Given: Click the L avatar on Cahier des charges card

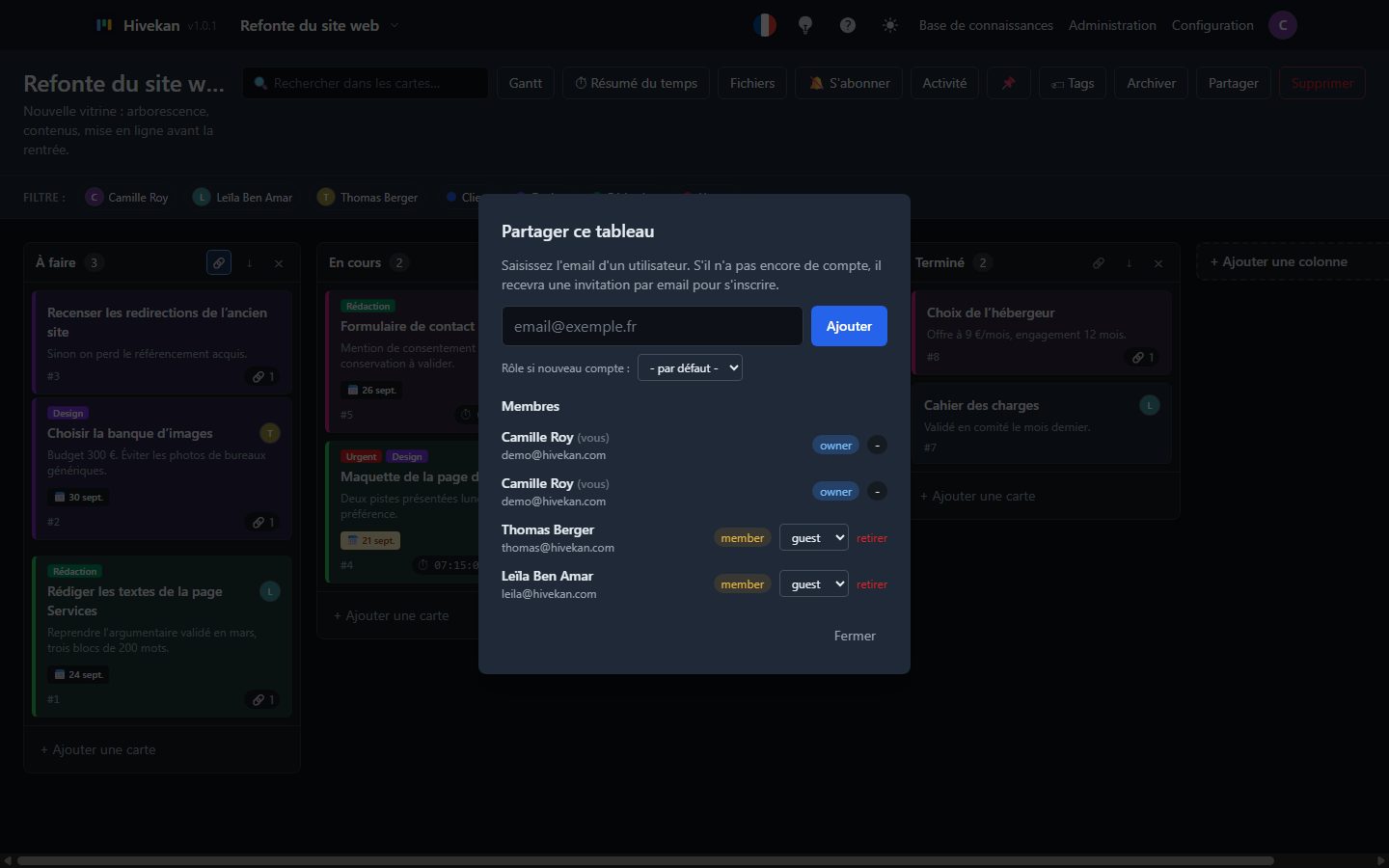Looking at the screenshot, I should [x=1150, y=405].
